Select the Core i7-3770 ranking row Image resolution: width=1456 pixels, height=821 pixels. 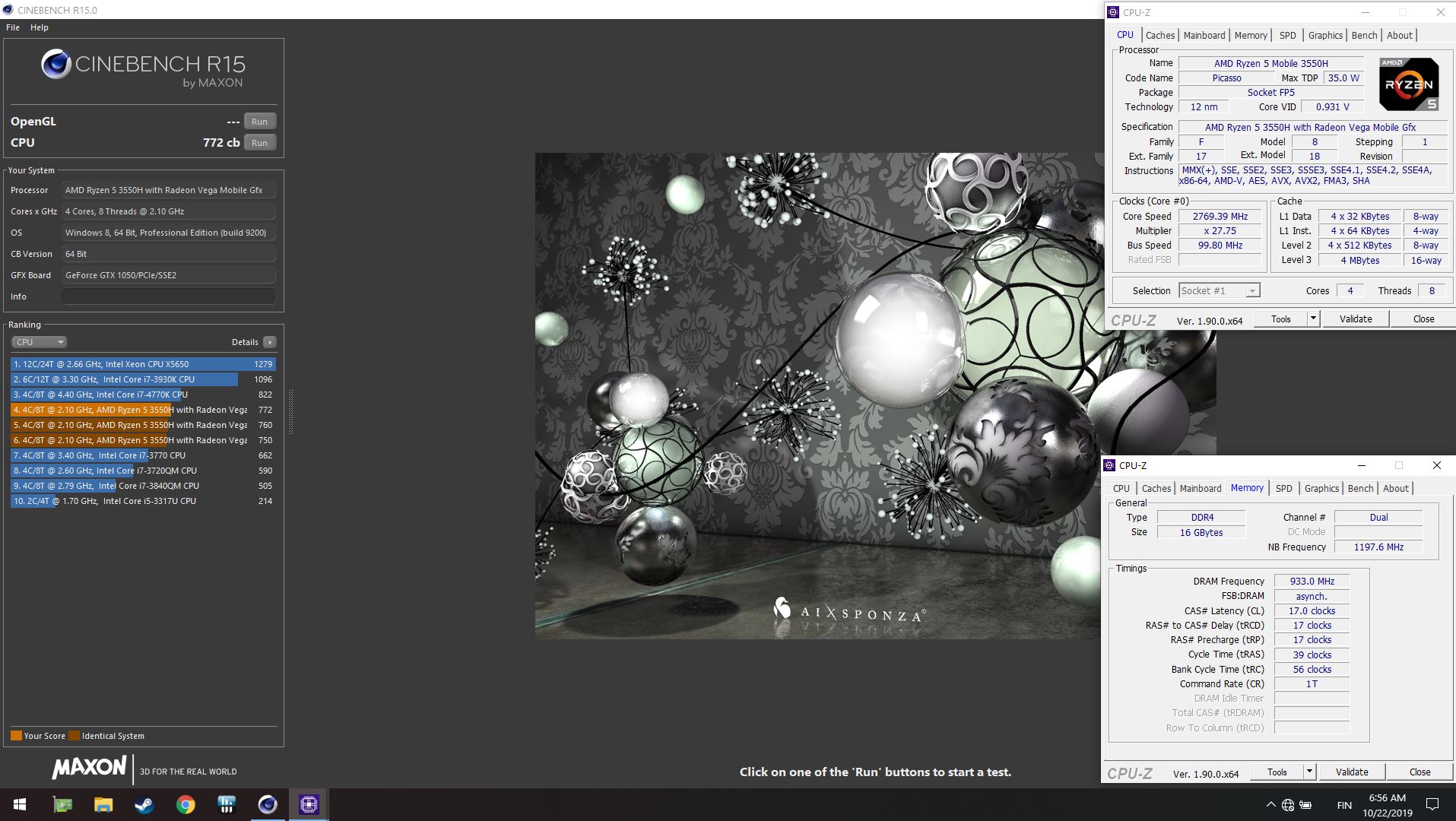pyautogui.click(x=143, y=455)
